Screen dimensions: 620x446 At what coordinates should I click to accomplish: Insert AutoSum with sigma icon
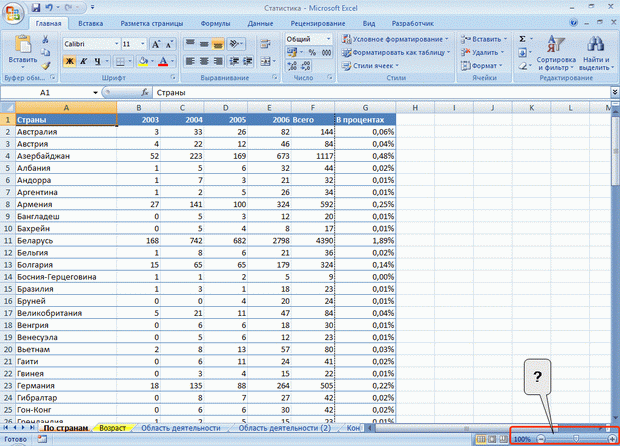(523, 39)
